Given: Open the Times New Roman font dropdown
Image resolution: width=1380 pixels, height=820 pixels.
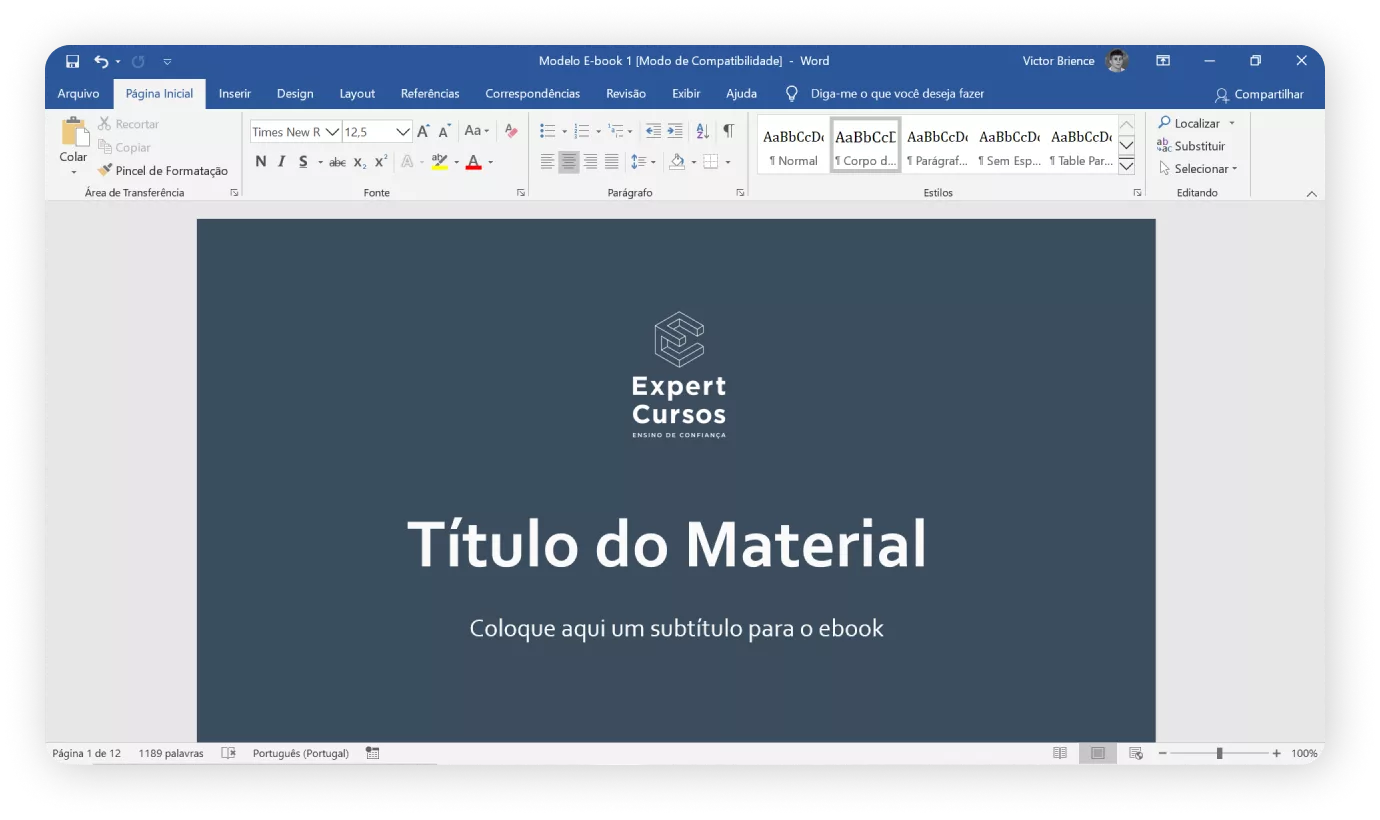Looking at the screenshot, I should coord(332,132).
